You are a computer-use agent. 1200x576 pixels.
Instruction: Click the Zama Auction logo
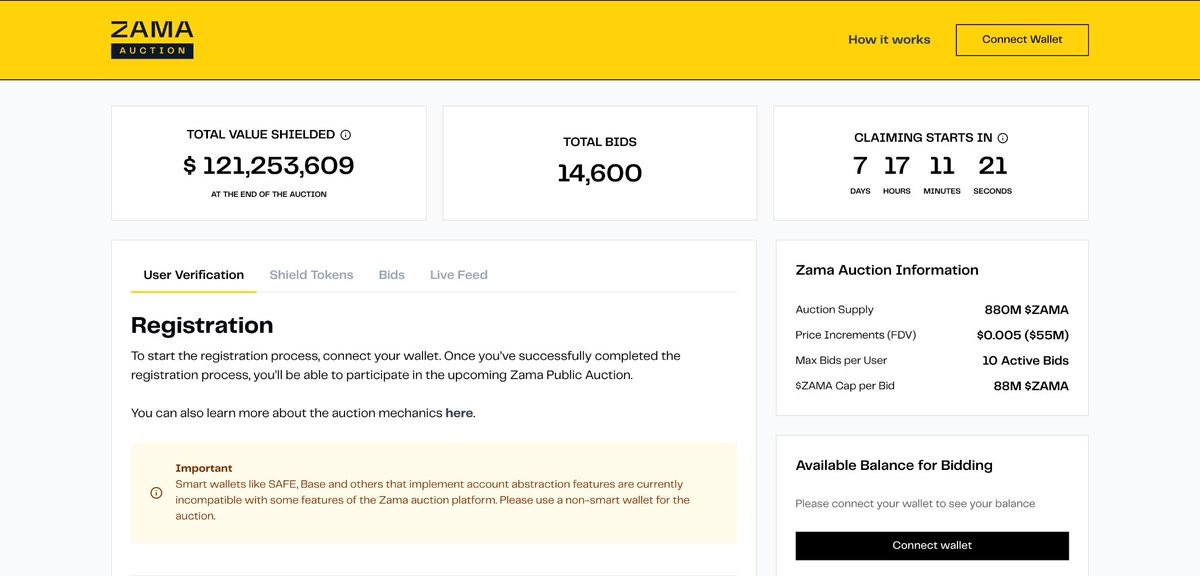click(x=152, y=40)
